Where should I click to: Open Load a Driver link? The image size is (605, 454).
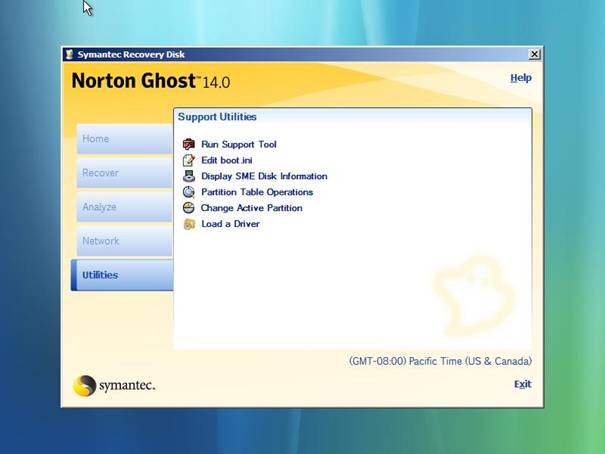(x=230, y=224)
